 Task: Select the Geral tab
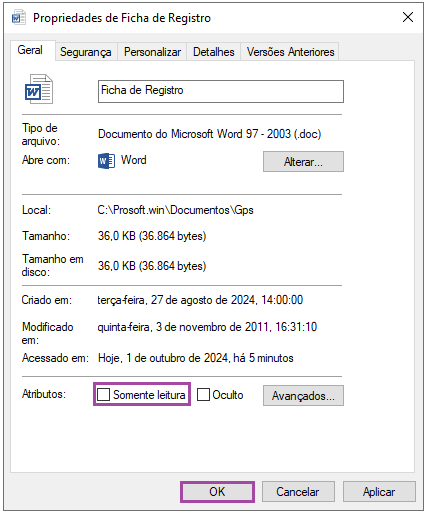(x=30, y=50)
